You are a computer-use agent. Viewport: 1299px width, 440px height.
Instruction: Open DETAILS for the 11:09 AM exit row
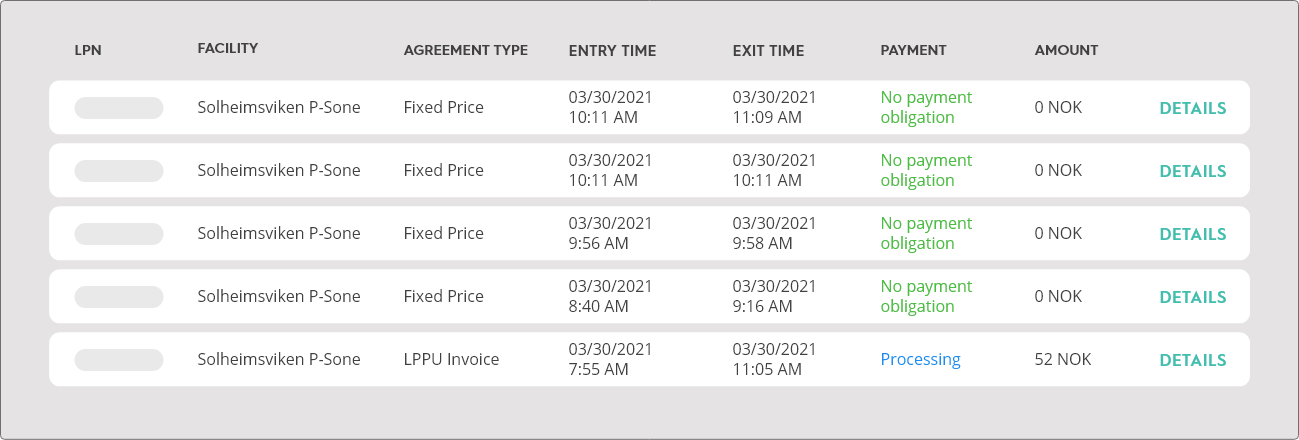tap(1192, 108)
